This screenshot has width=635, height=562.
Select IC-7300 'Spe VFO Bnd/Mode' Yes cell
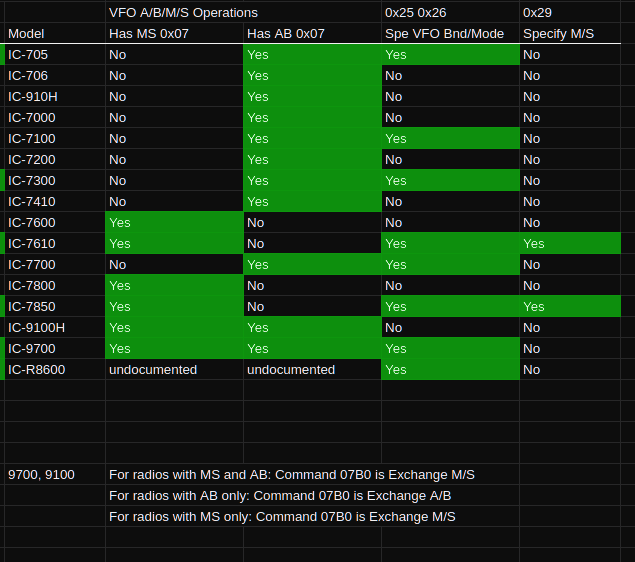(x=450, y=181)
